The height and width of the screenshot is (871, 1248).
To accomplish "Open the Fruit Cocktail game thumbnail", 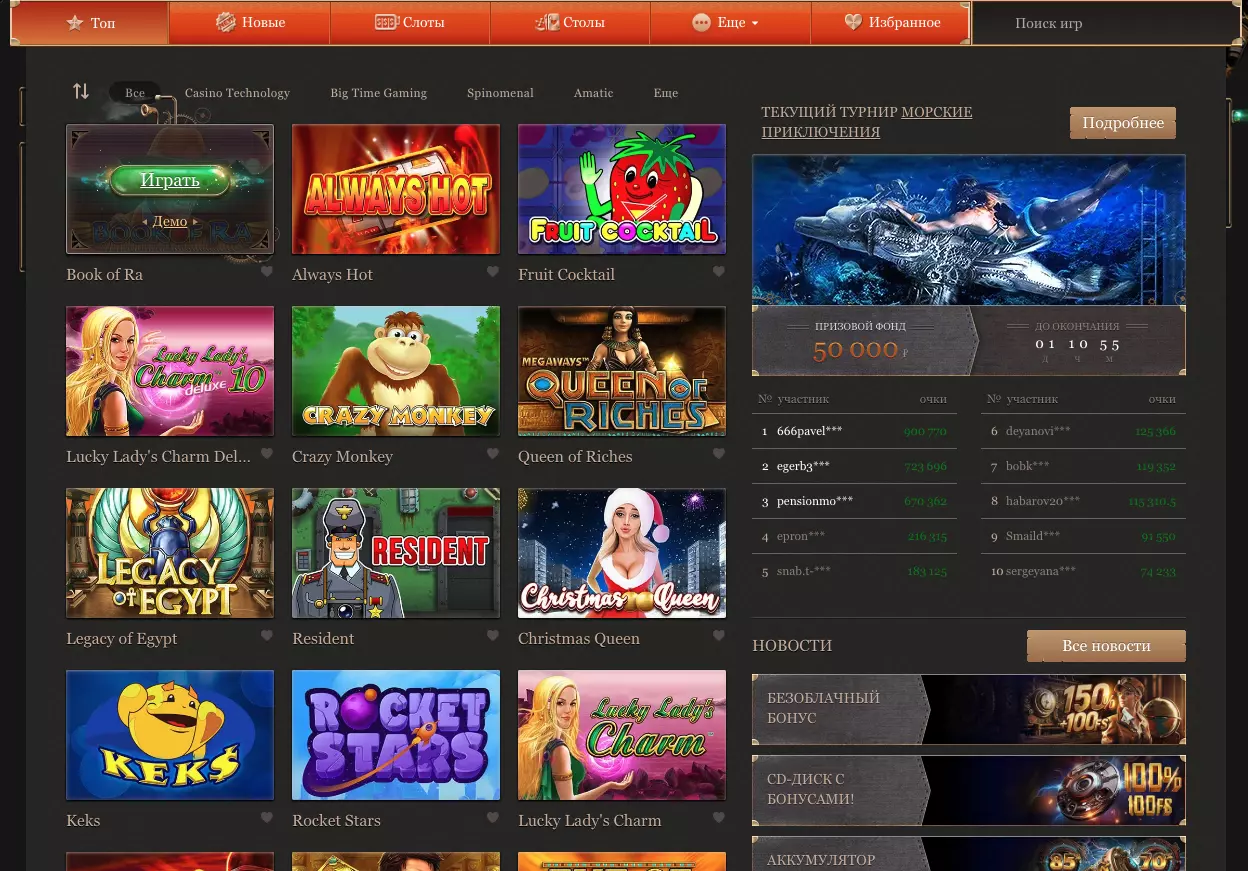I will point(622,189).
